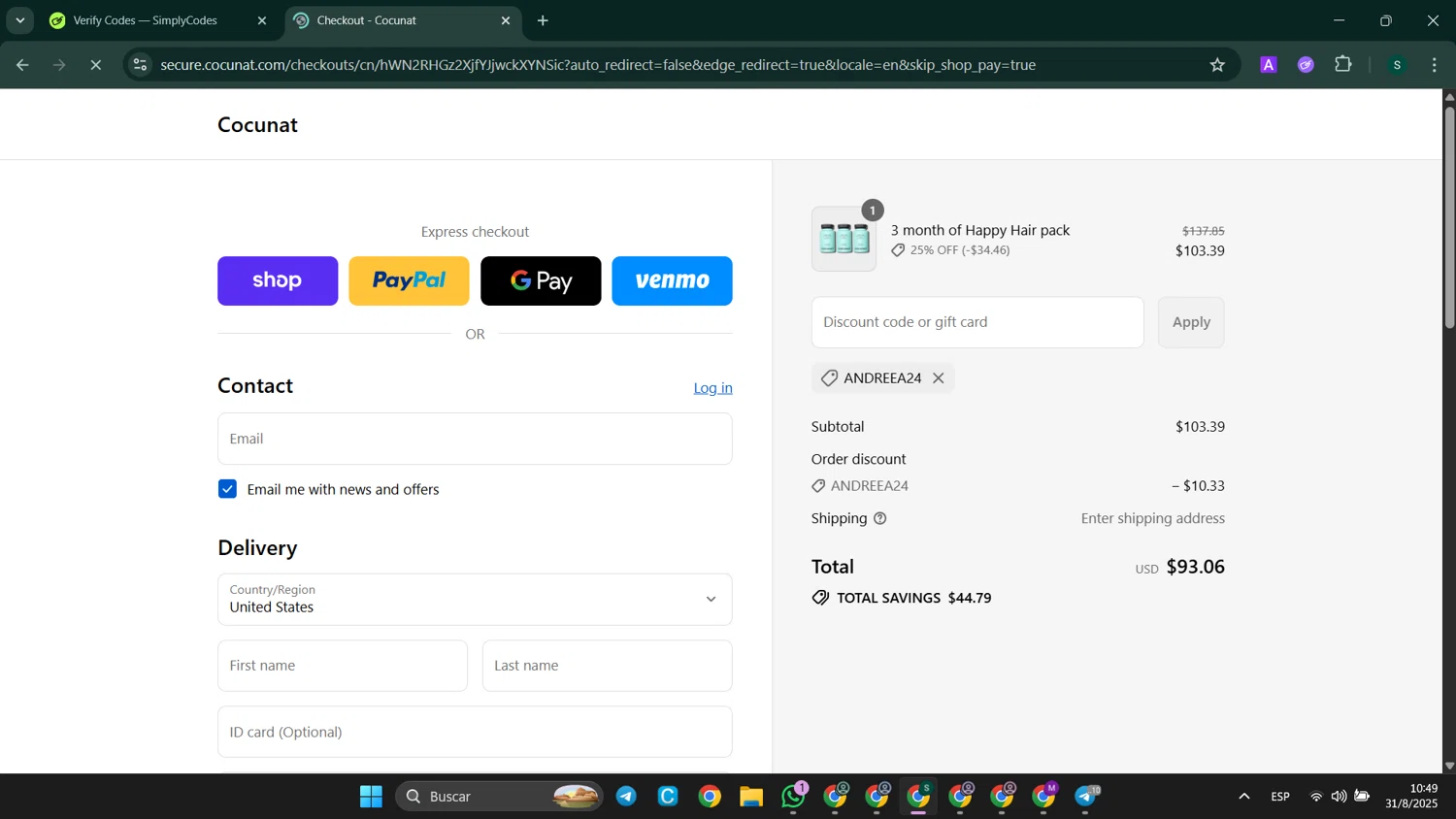Open the purple round extension icon
Screen dimensions: 1456x819
(x=1306, y=65)
